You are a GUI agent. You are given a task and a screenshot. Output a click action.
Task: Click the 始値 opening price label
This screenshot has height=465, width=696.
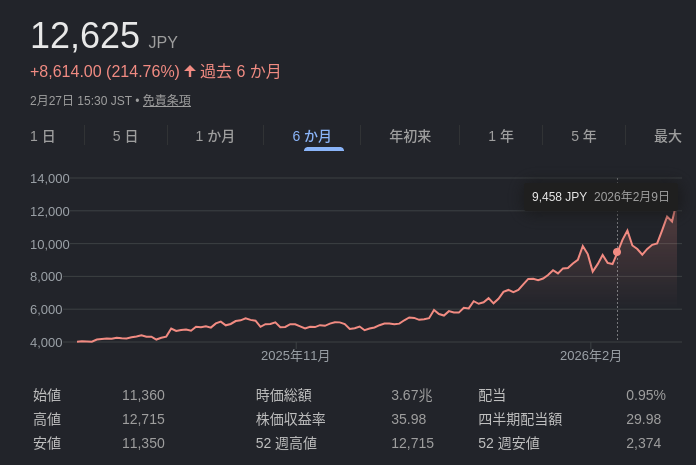[x=47, y=395]
